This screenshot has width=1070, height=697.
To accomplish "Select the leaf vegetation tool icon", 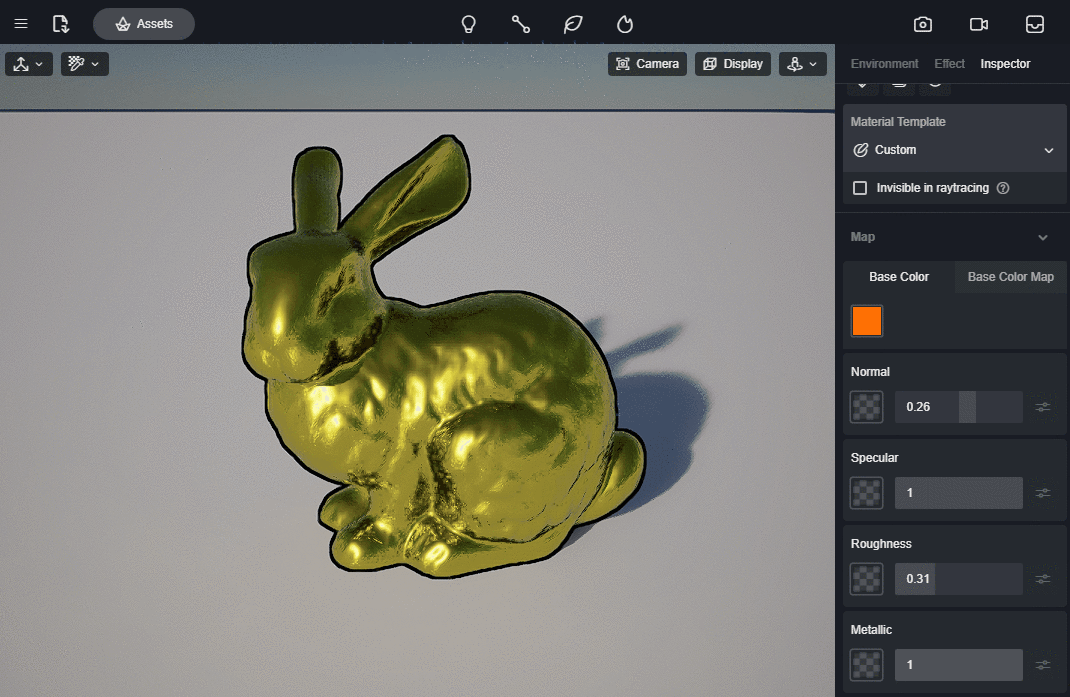I will [x=573, y=25].
